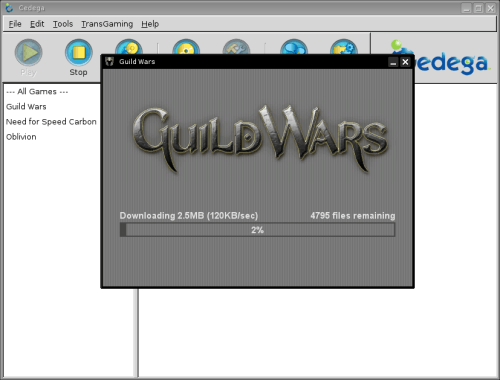Open the TransGaming menu
The height and width of the screenshot is (380, 500).
pyautogui.click(x=107, y=24)
